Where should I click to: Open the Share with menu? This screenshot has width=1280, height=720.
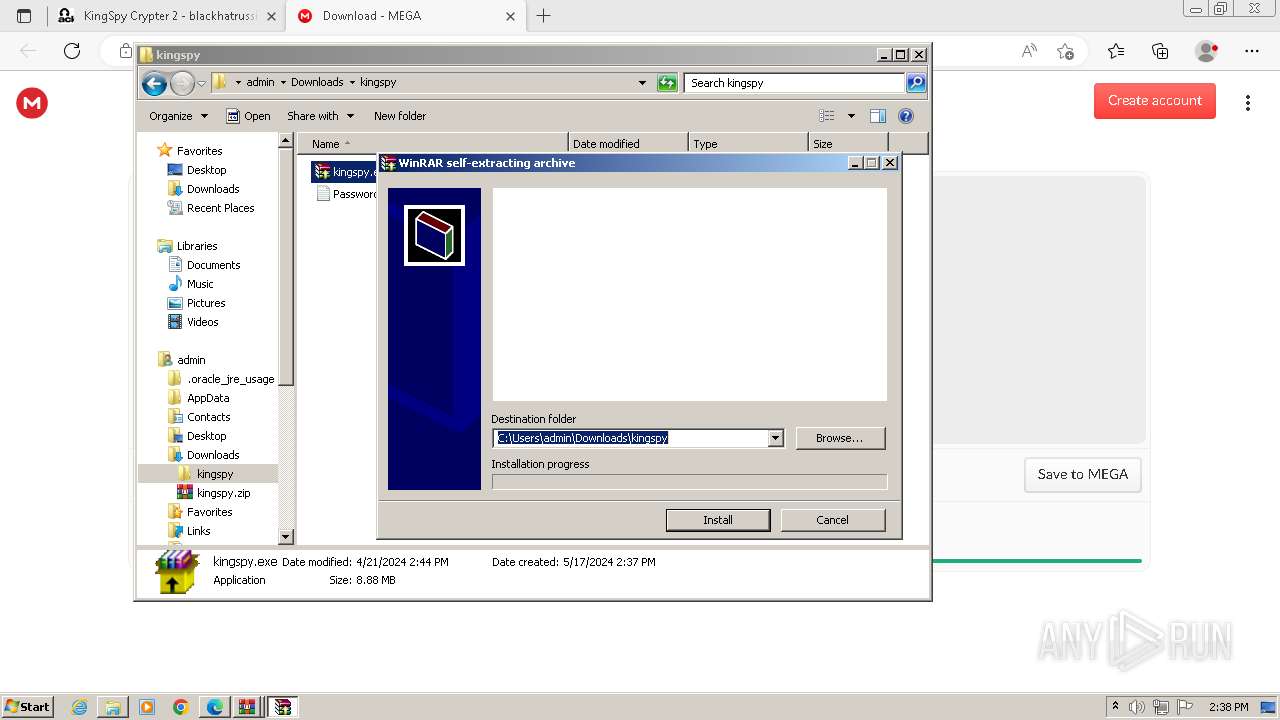[320, 116]
